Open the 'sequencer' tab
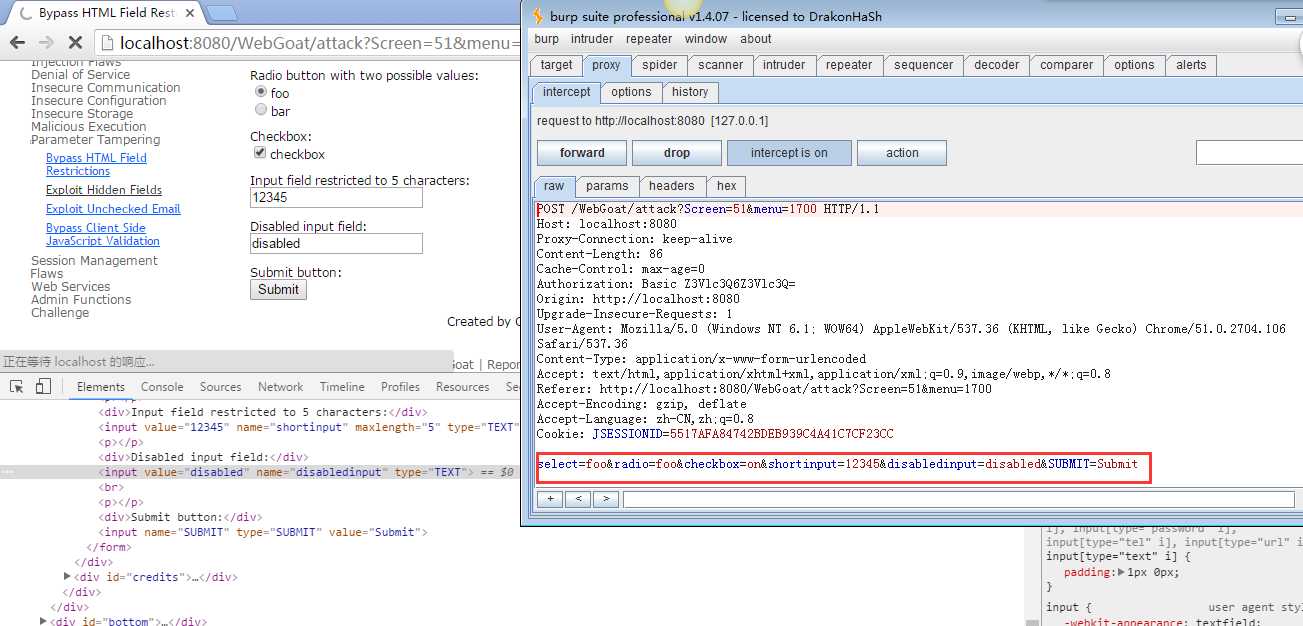 point(924,65)
